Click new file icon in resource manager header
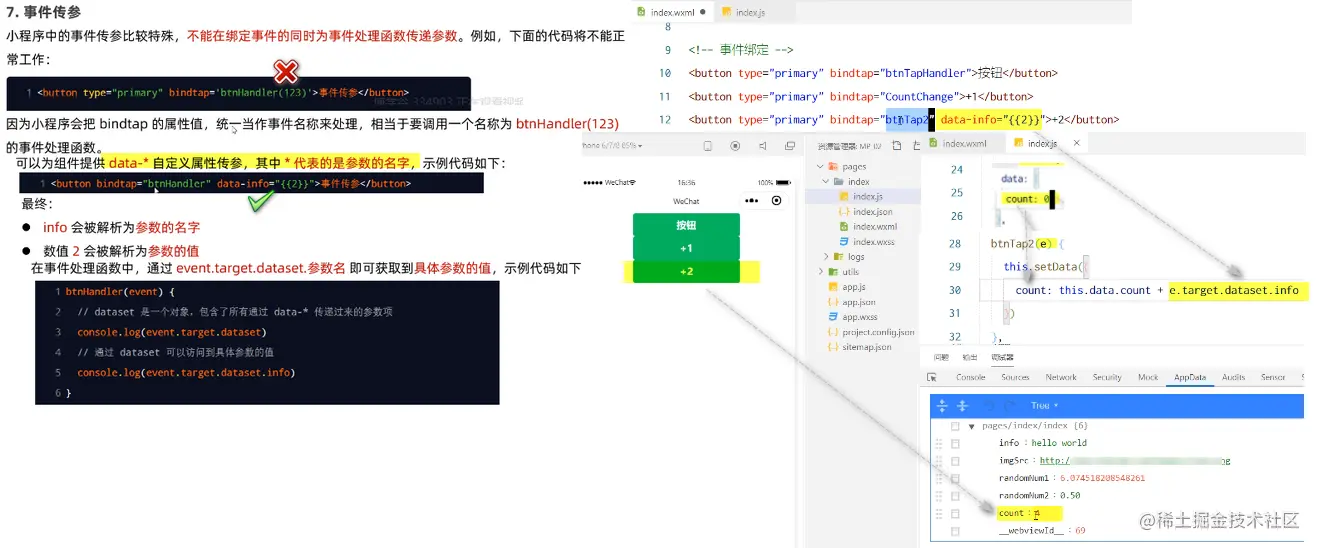This screenshot has height=548, width=1317. [x=897, y=146]
